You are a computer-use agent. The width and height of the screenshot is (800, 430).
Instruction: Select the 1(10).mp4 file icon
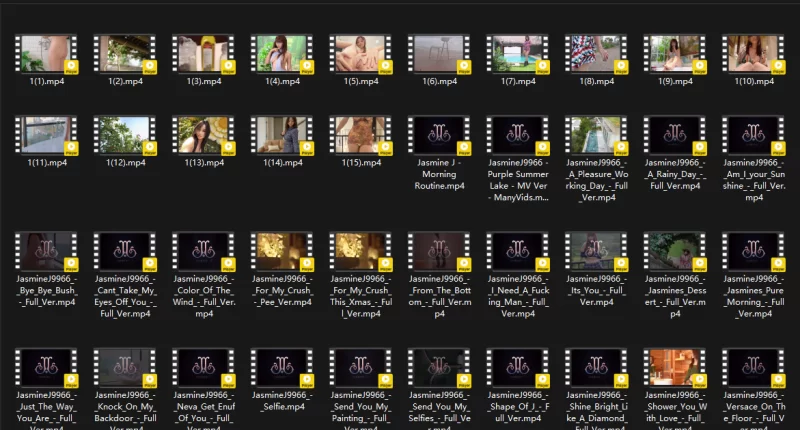[x=754, y=54]
